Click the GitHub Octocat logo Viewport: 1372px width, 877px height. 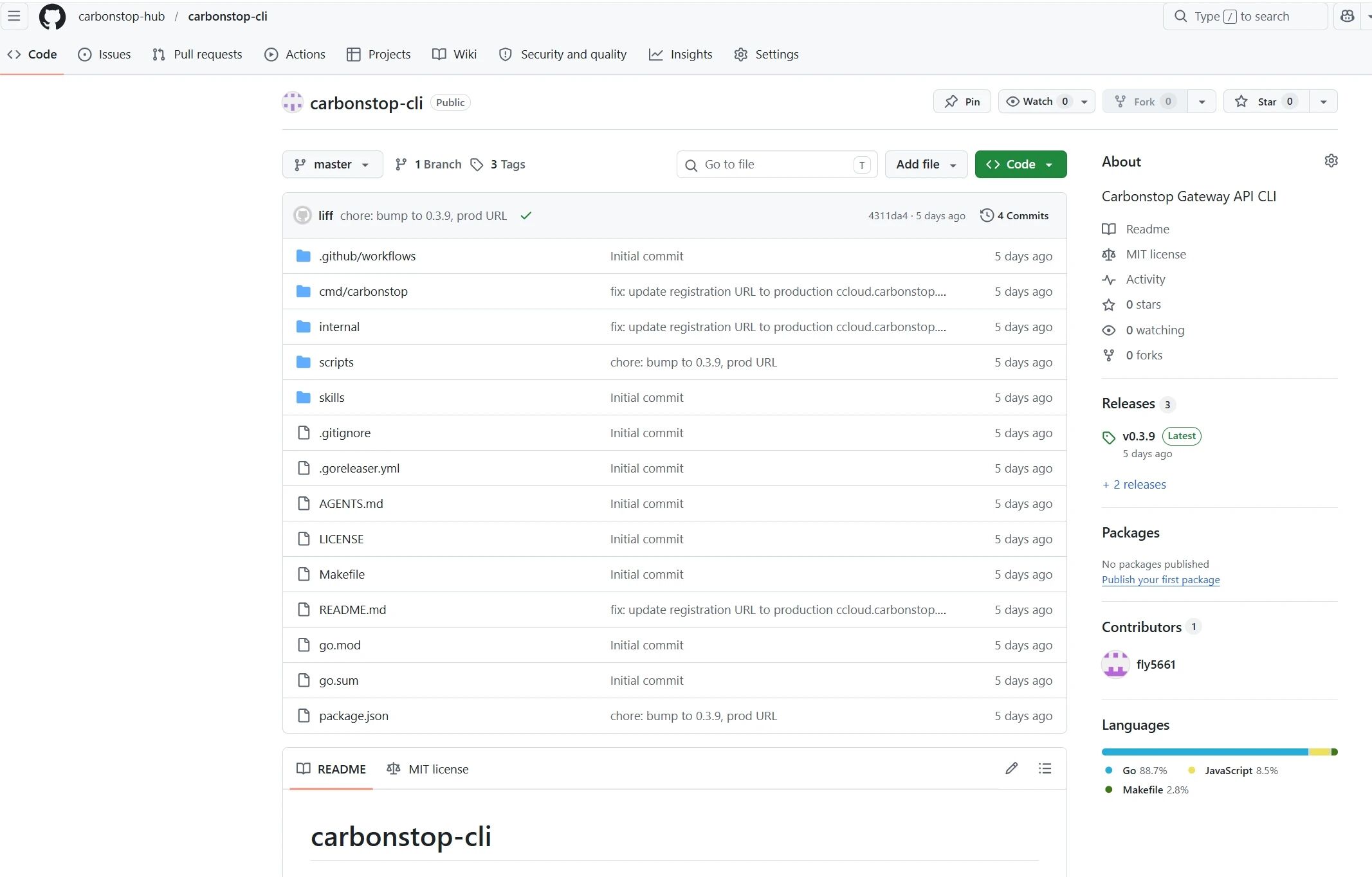pos(52,17)
